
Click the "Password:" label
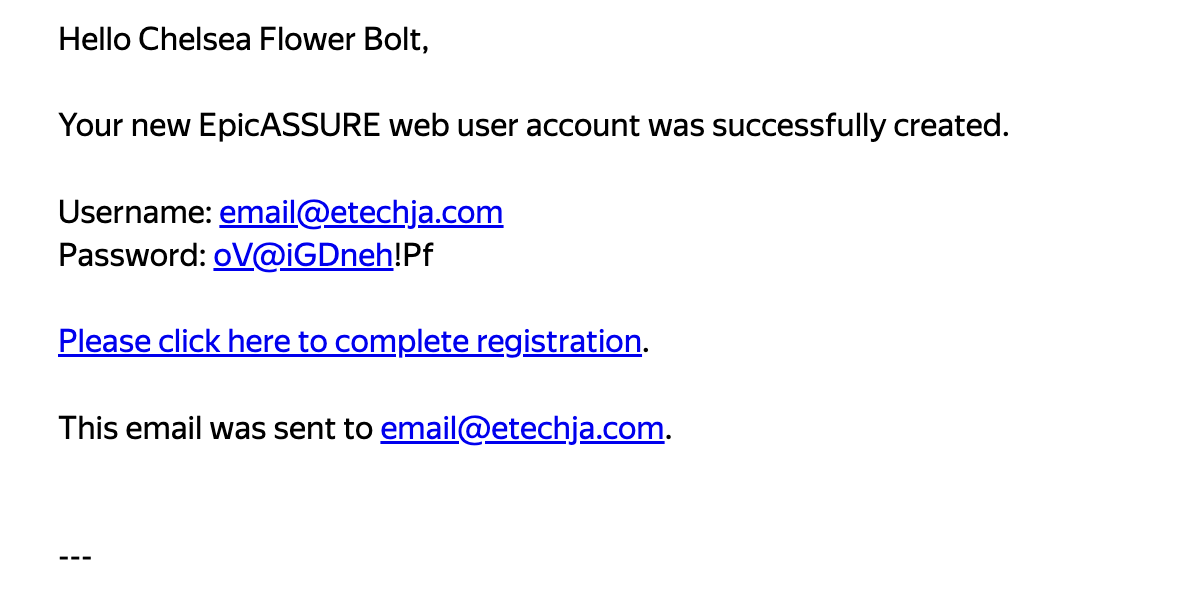pos(132,256)
